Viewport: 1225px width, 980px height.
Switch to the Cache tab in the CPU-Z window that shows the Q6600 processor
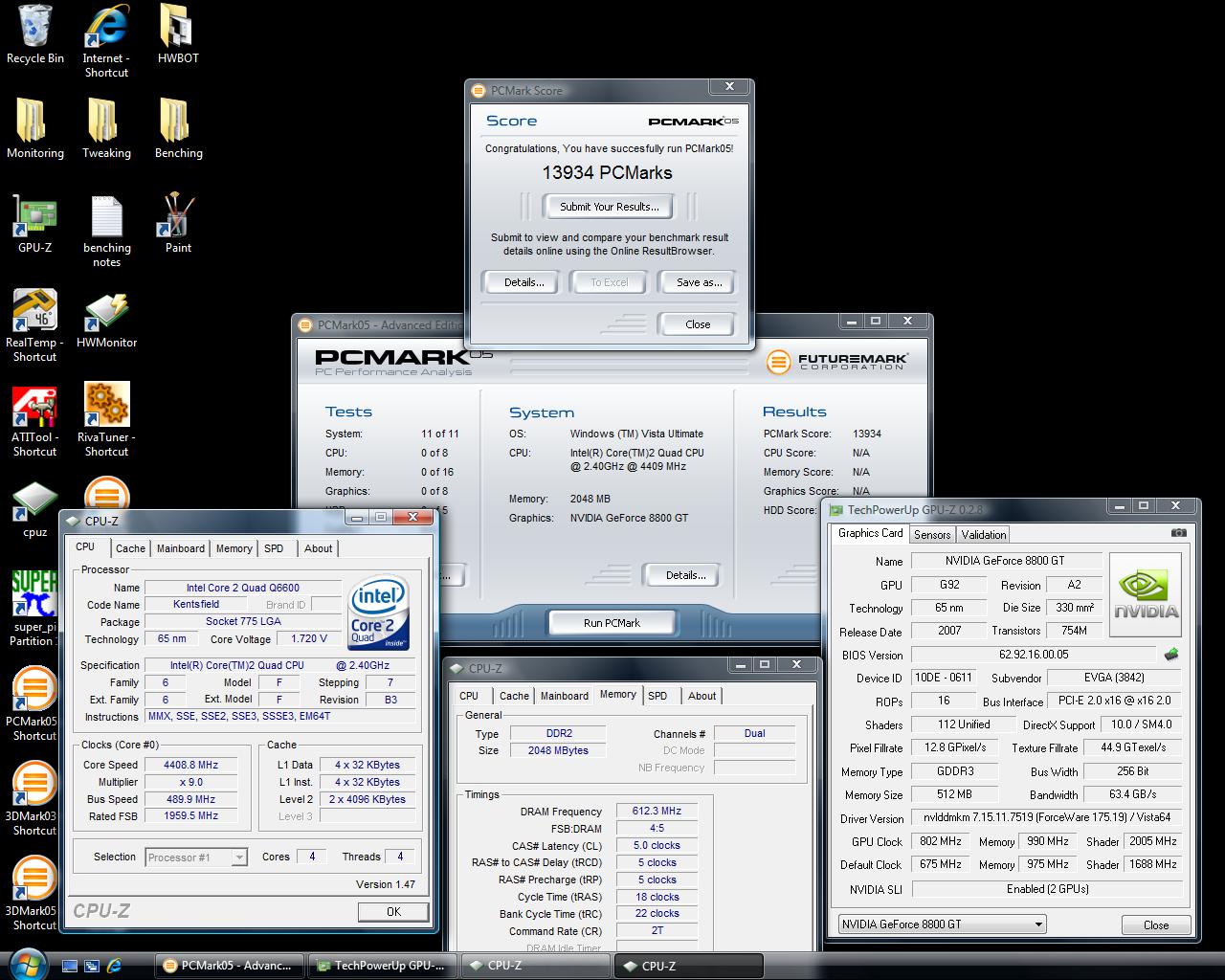pos(130,548)
